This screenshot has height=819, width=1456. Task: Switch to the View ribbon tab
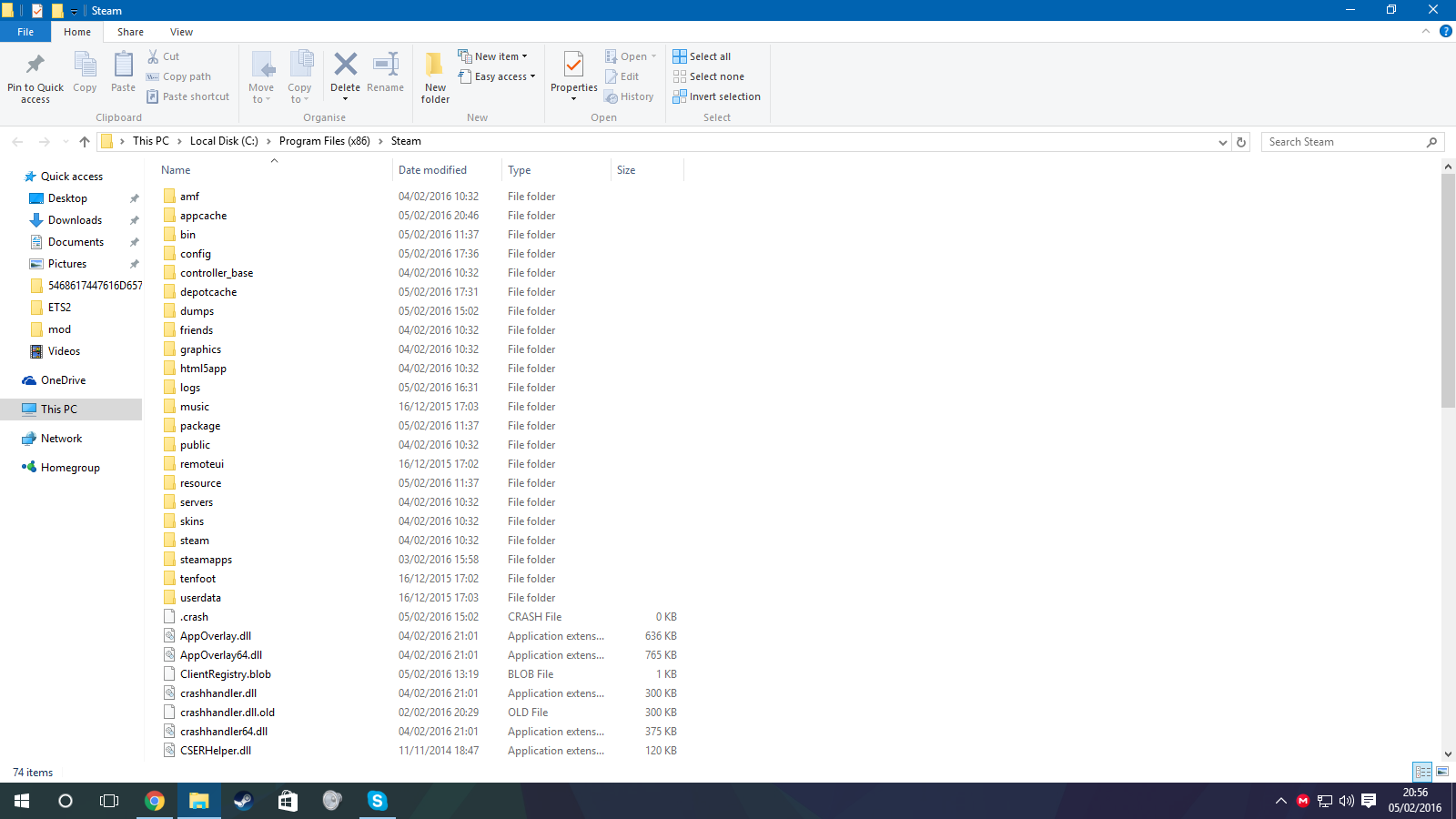(181, 32)
